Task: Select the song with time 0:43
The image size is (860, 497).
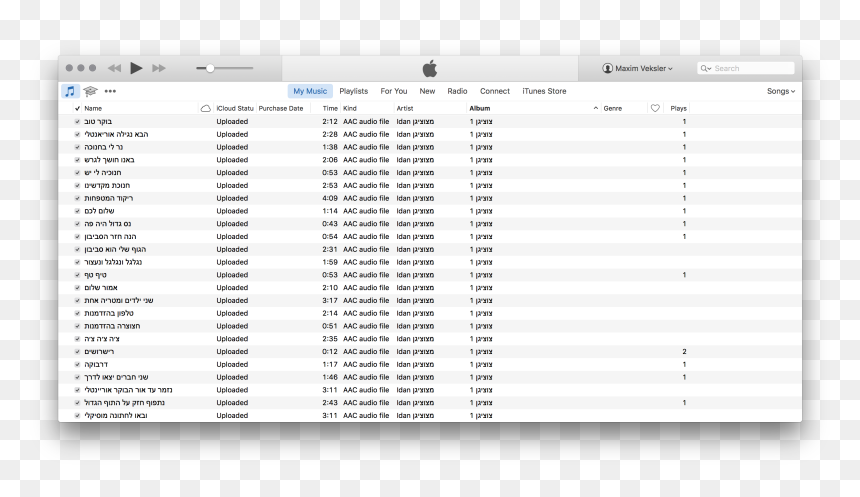Action: point(430,224)
